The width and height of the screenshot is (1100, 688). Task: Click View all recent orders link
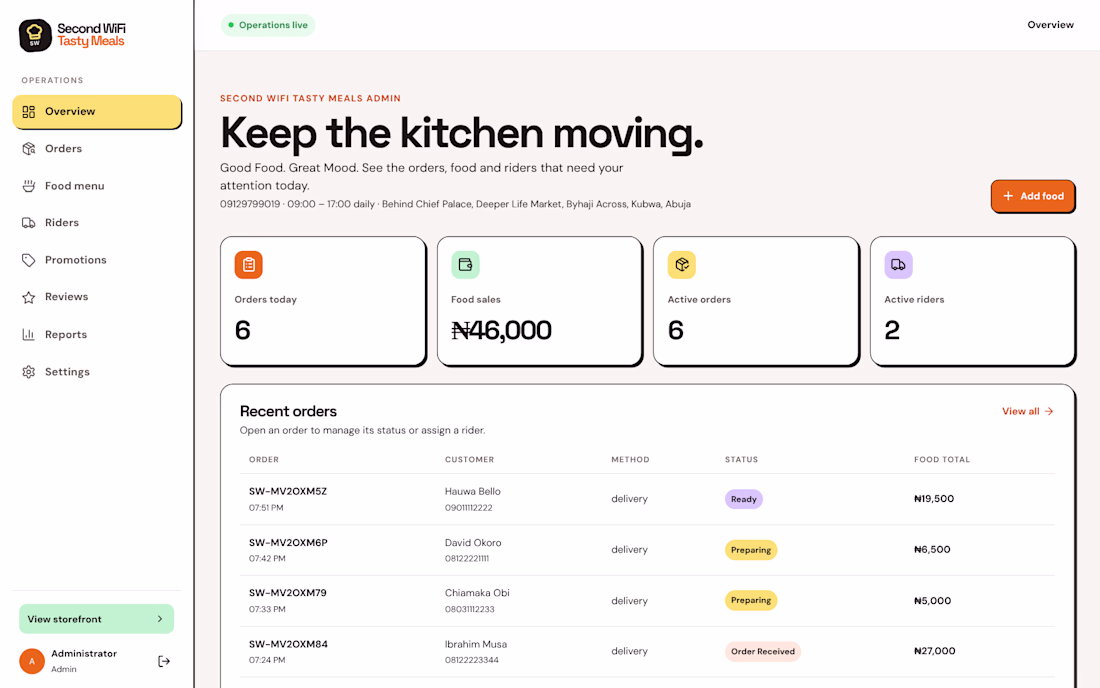tap(1028, 412)
